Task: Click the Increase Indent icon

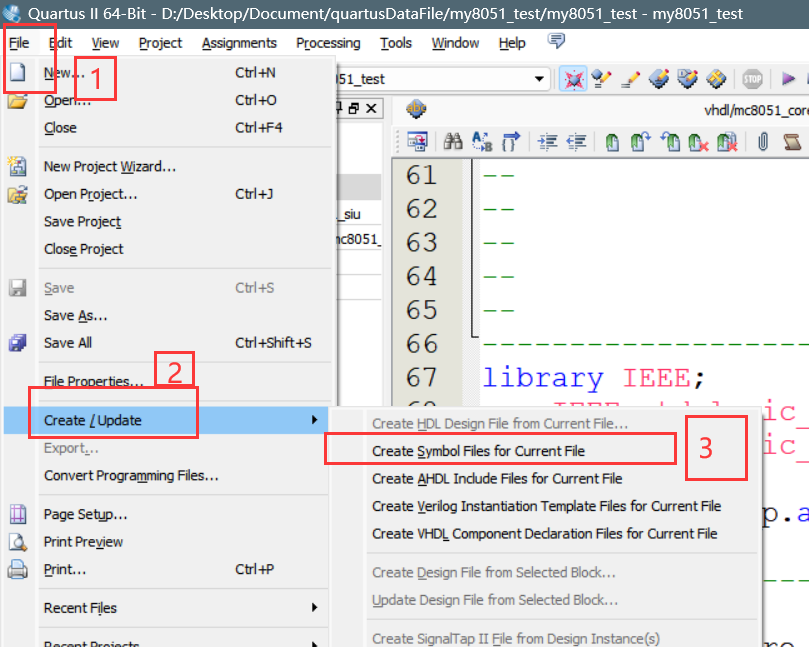Action: pos(547,141)
